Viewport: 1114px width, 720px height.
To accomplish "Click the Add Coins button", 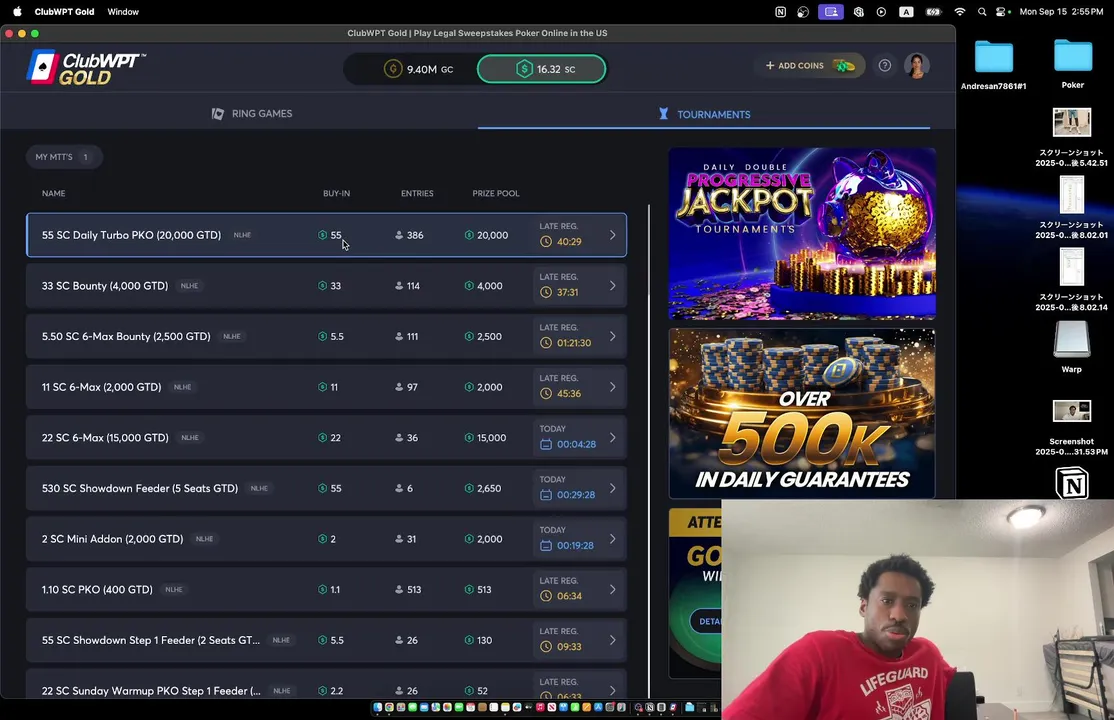I will pos(810,65).
